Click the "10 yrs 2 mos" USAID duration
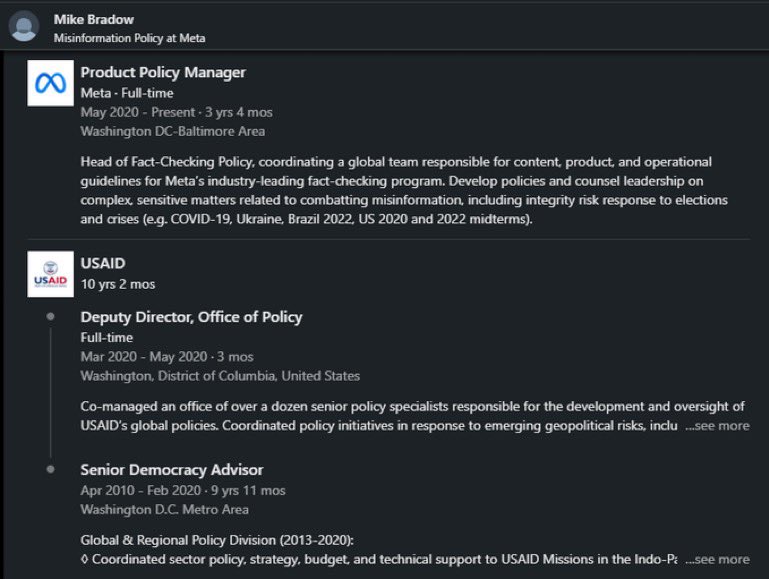This screenshot has width=769, height=579. tap(118, 284)
